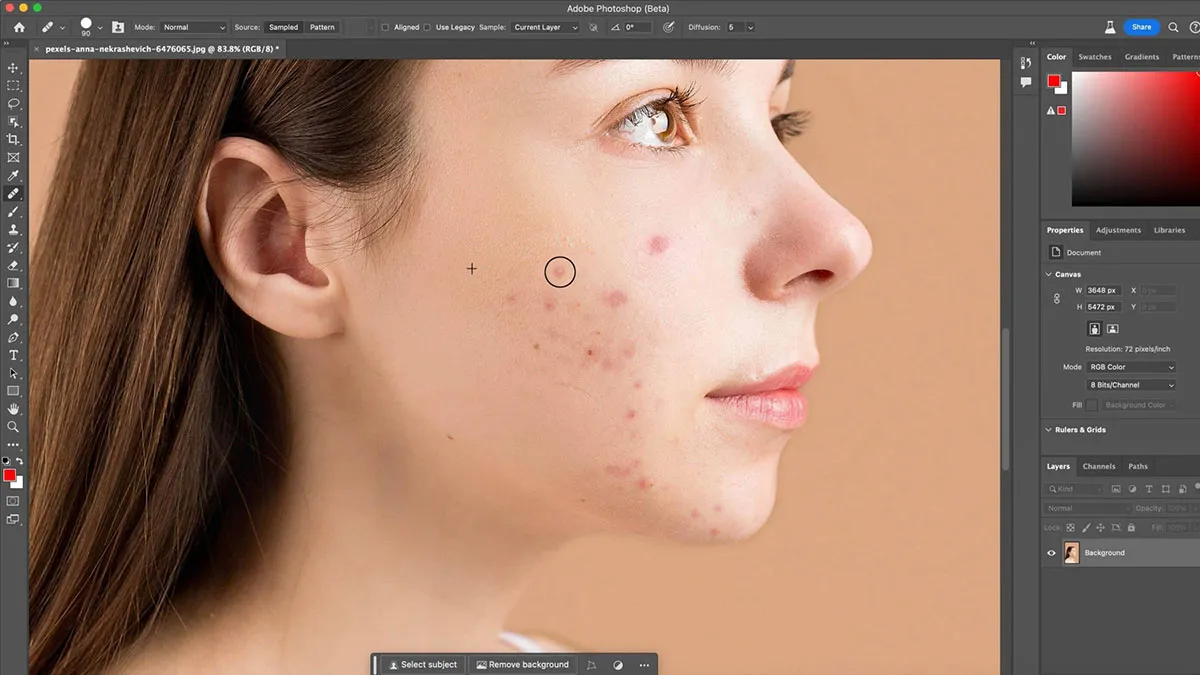The height and width of the screenshot is (675, 1200).
Task: Set Source to Sampled
Action: pos(284,27)
